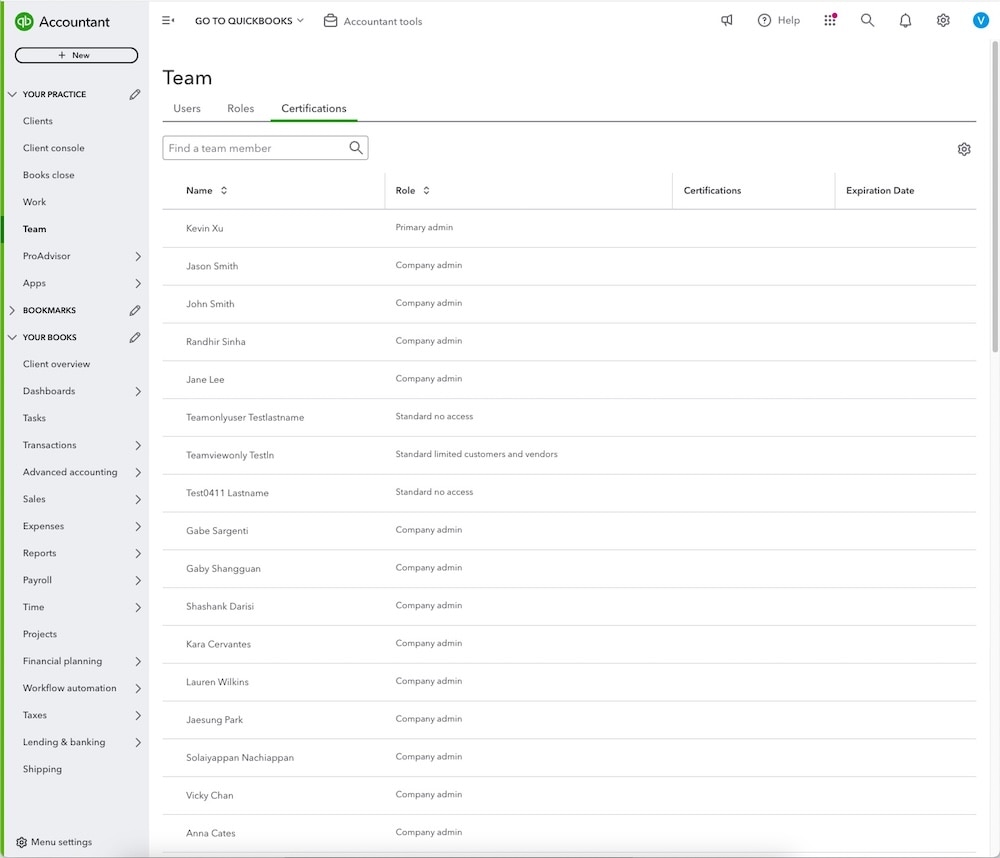The height and width of the screenshot is (858, 1000).
Task: Click the Accountant tools briefcase icon
Action: point(329,20)
